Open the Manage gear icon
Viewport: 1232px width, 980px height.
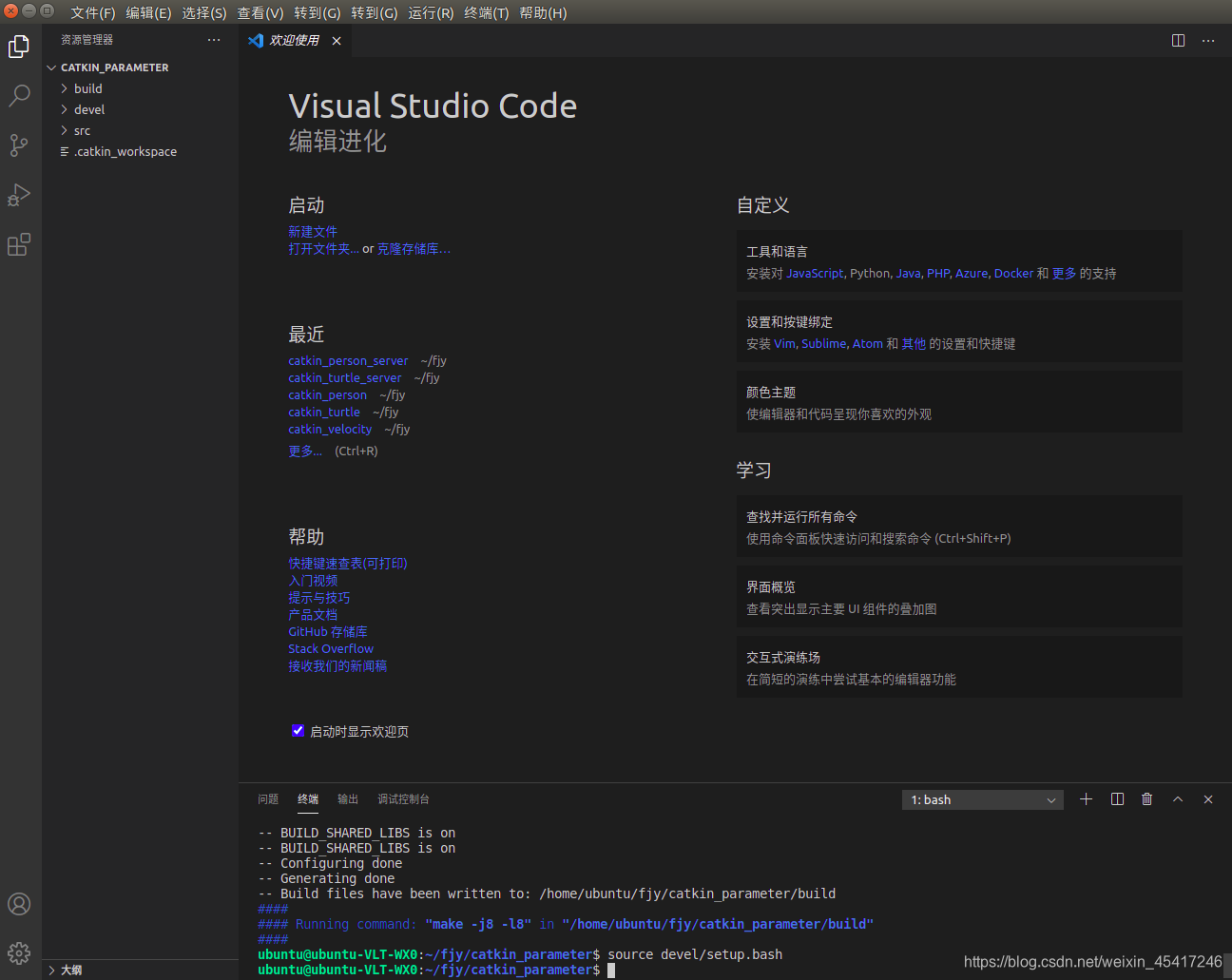click(19, 952)
